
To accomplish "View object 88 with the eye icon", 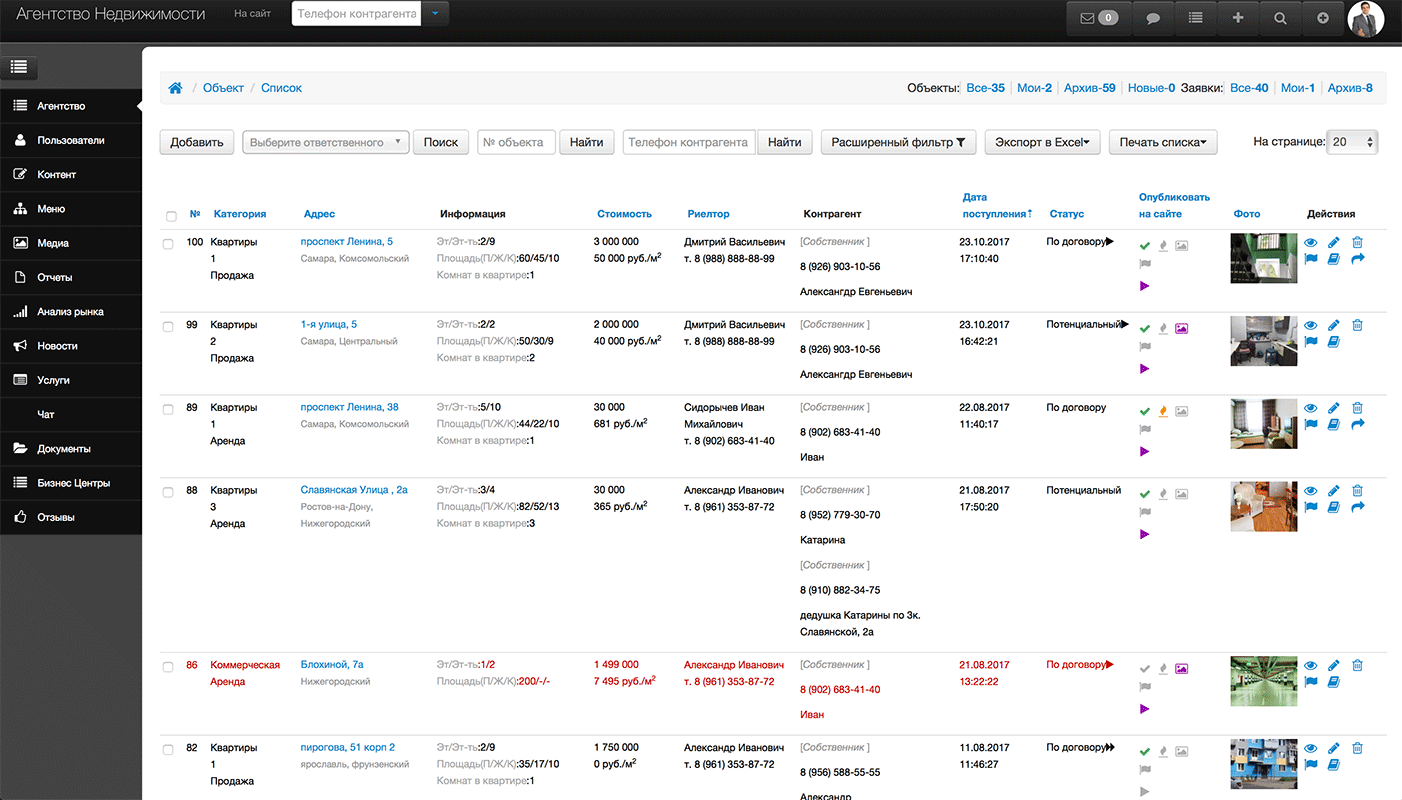I will 1311,491.
